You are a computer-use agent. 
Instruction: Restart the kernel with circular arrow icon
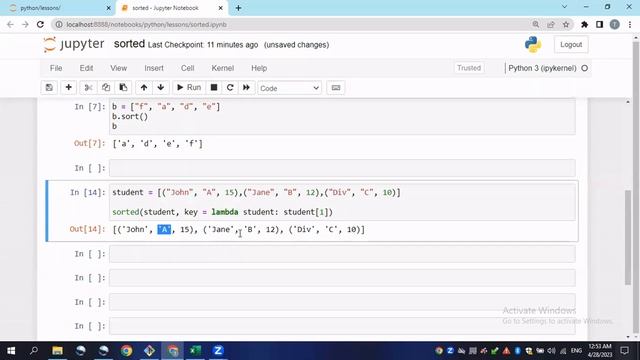click(230, 88)
